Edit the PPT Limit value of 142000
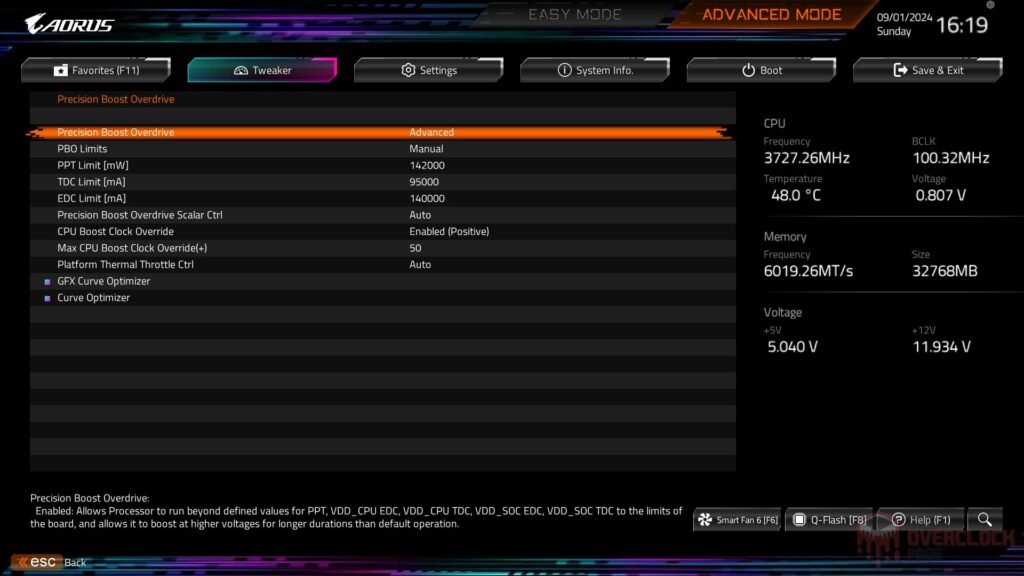The height and width of the screenshot is (576, 1024). (x=425, y=164)
